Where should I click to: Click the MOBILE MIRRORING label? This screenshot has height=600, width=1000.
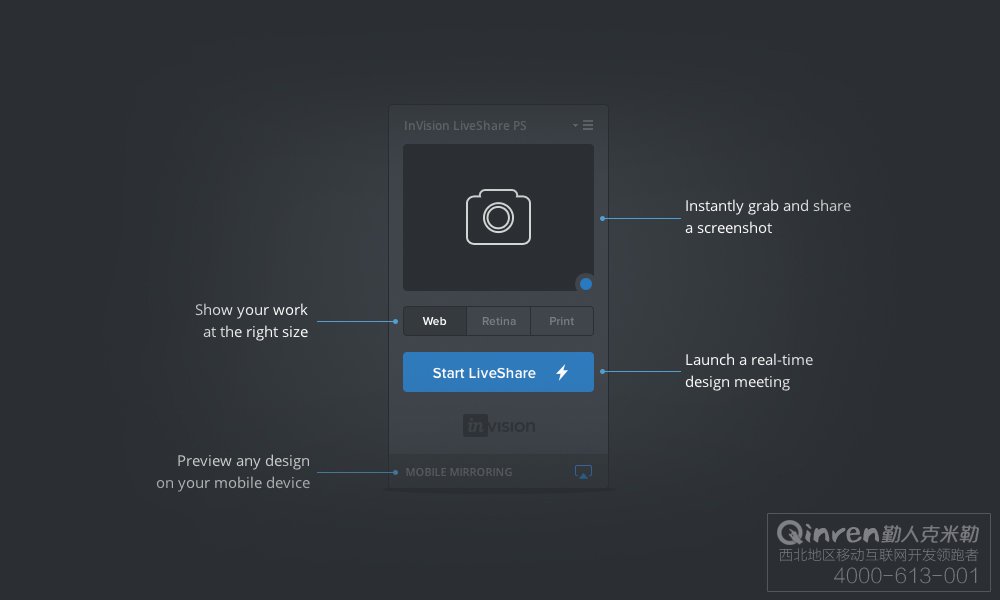point(459,472)
